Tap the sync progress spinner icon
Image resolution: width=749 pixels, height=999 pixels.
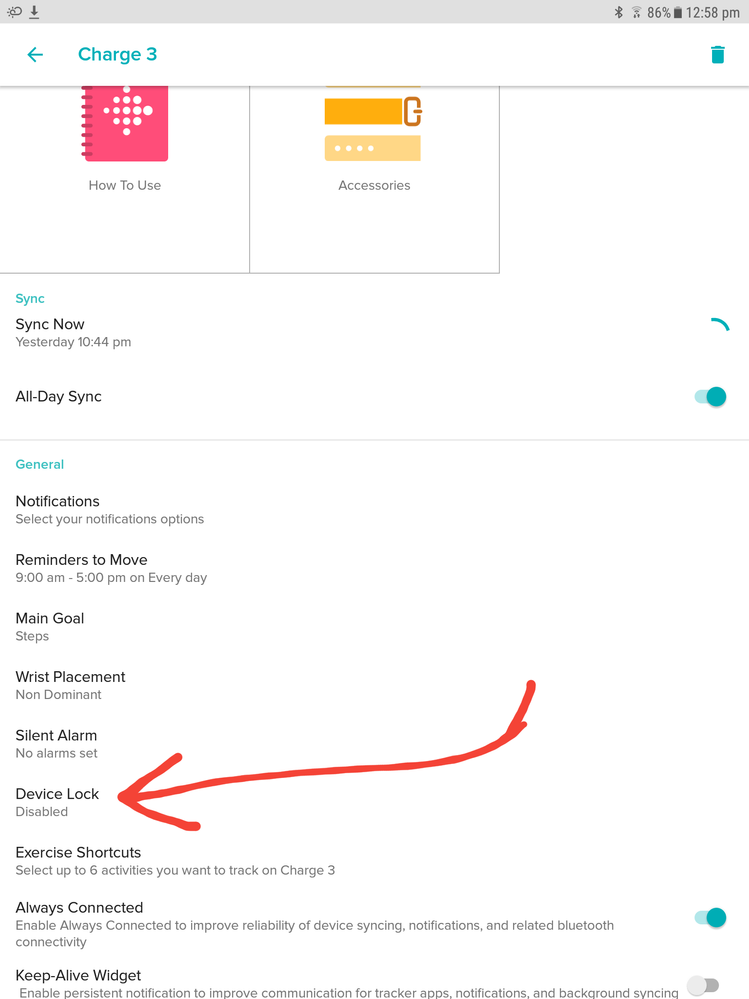(x=719, y=325)
